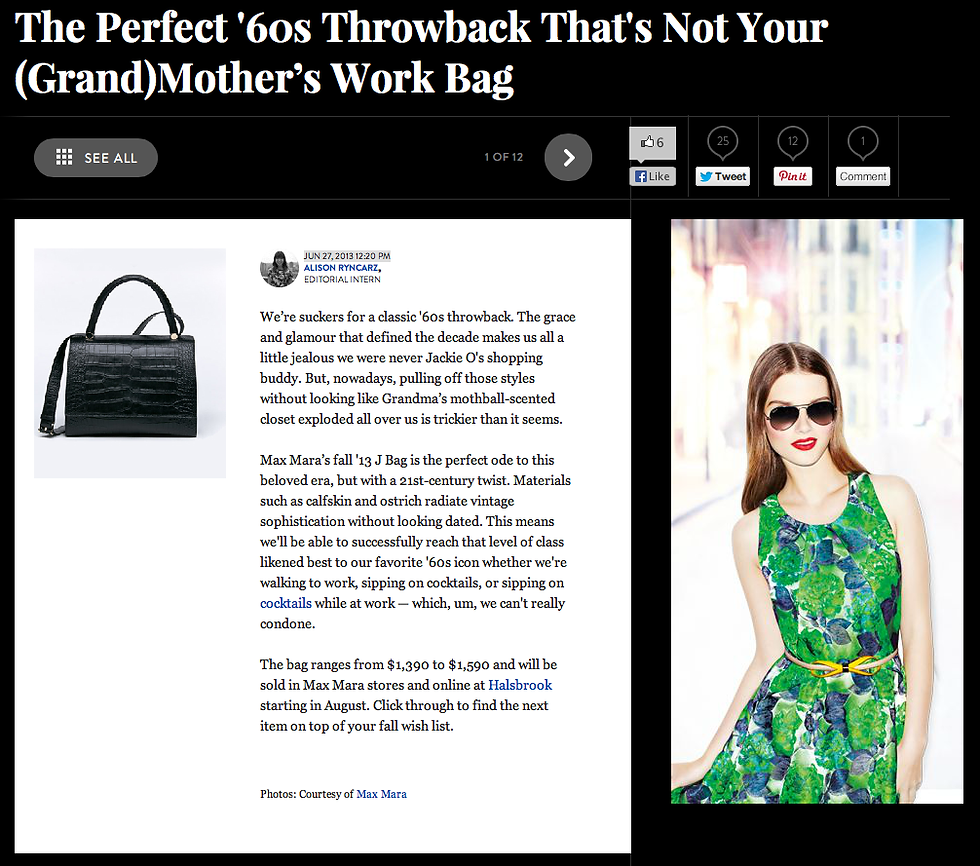
Task: Click the Facebook like count bubble showing 6
Action: point(652,143)
